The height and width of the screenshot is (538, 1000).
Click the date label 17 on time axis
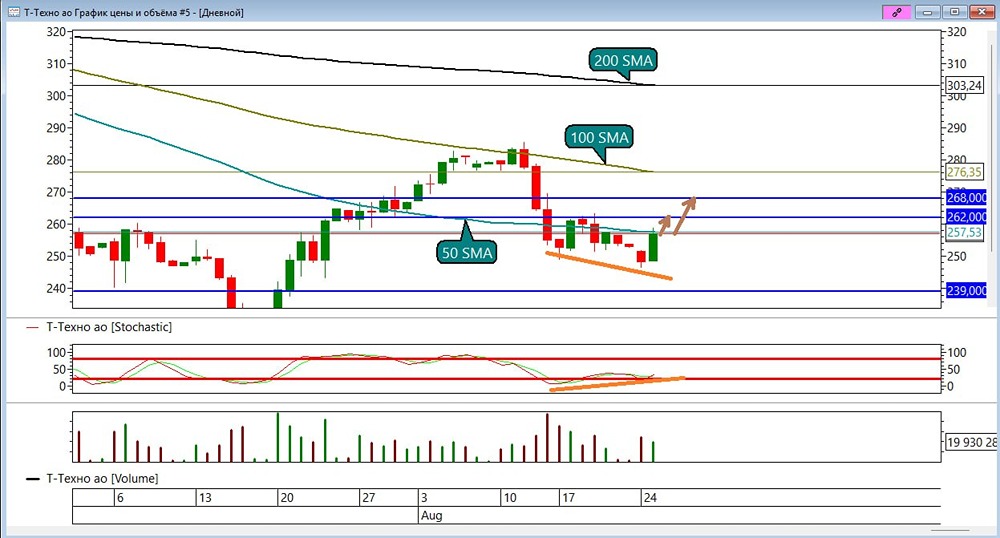[x=568, y=498]
